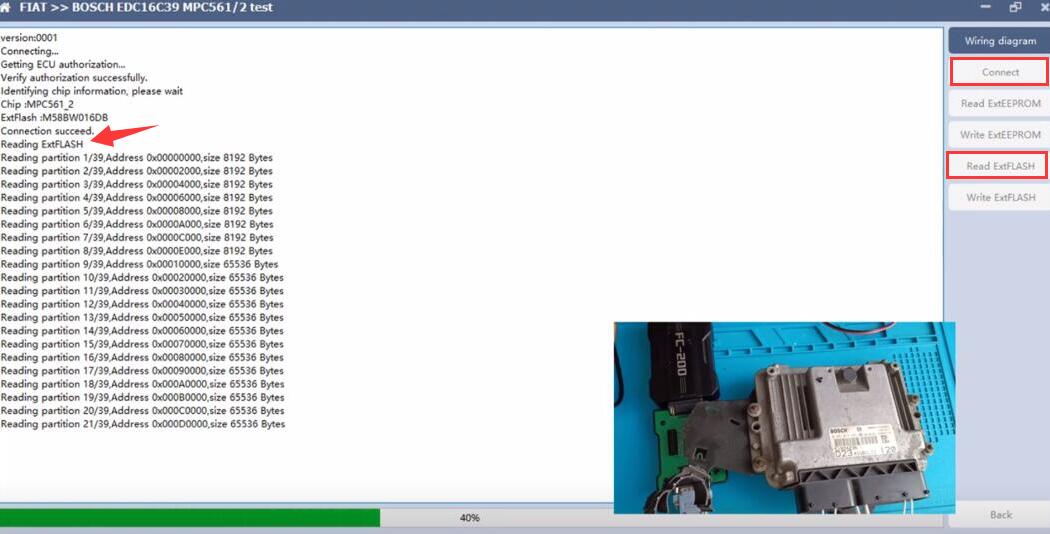The width and height of the screenshot is (1050, 534).
Task: Click 'Reading partition 11/39' log line
Action: pos(142,291)
